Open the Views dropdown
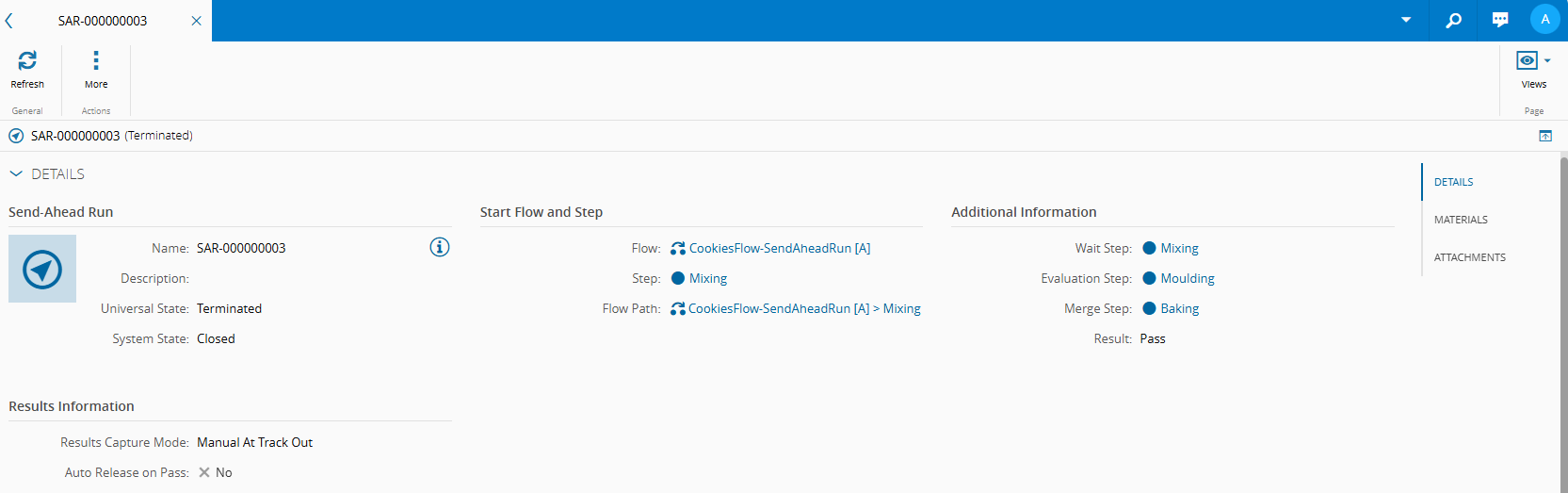This screenshot has height=493, width=1568. point(1533,61)
